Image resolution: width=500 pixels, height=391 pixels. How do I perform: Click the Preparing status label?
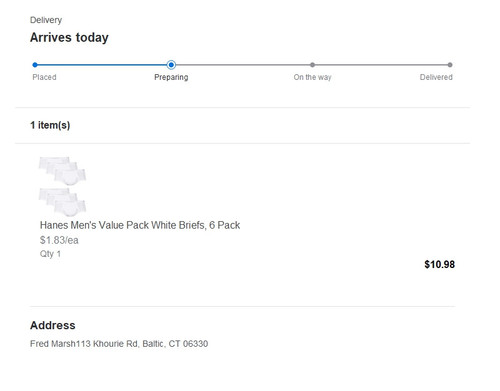click(171, 77)
